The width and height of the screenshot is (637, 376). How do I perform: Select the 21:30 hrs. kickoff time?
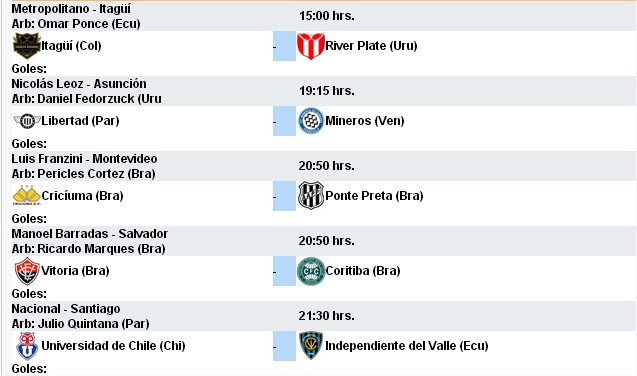(x=327, y=315)
